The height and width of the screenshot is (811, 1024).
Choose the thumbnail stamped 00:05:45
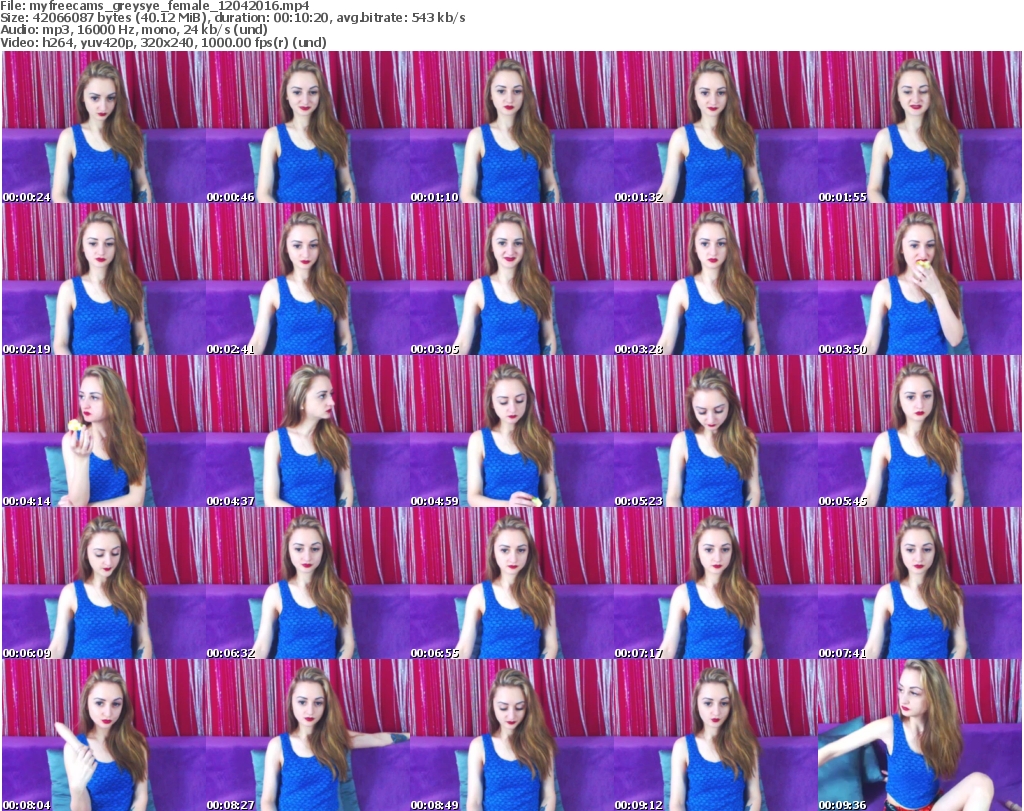pyautogui.click(x=919, y=431)
